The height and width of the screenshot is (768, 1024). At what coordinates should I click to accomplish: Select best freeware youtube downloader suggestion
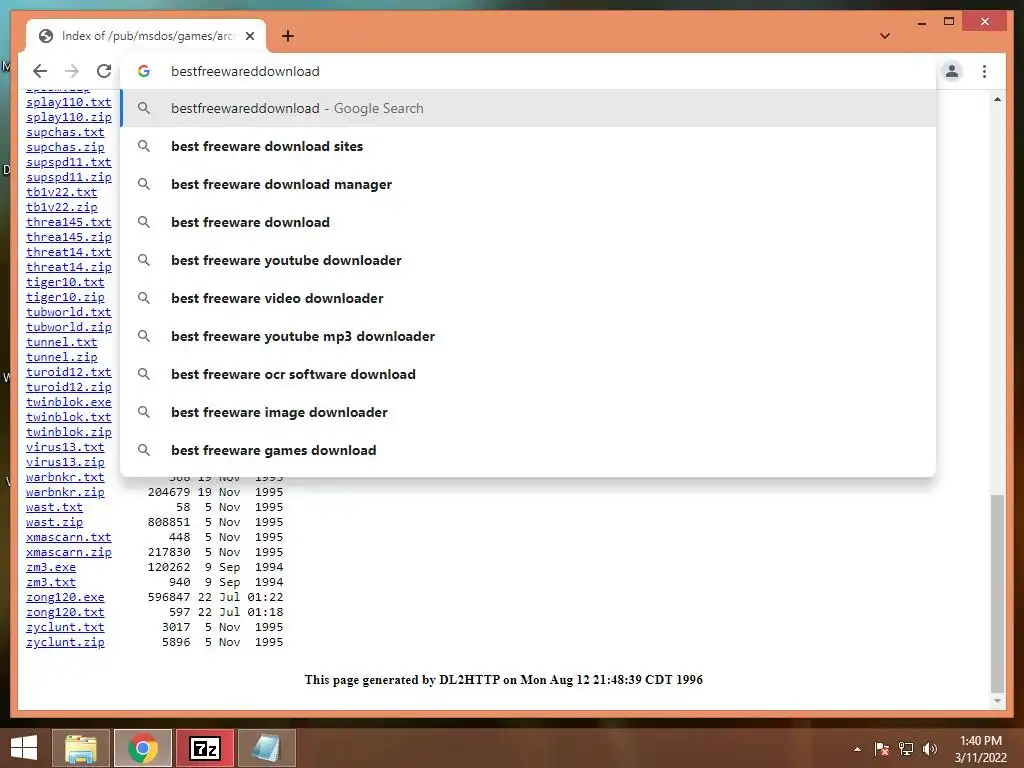pyautogui.click(x=528, y=260)
